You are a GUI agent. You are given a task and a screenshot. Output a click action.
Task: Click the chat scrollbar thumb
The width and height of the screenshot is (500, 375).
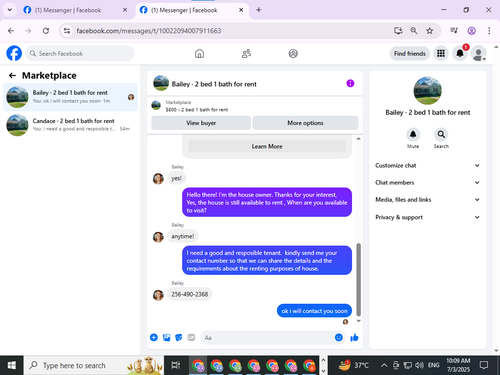point(358,279)
